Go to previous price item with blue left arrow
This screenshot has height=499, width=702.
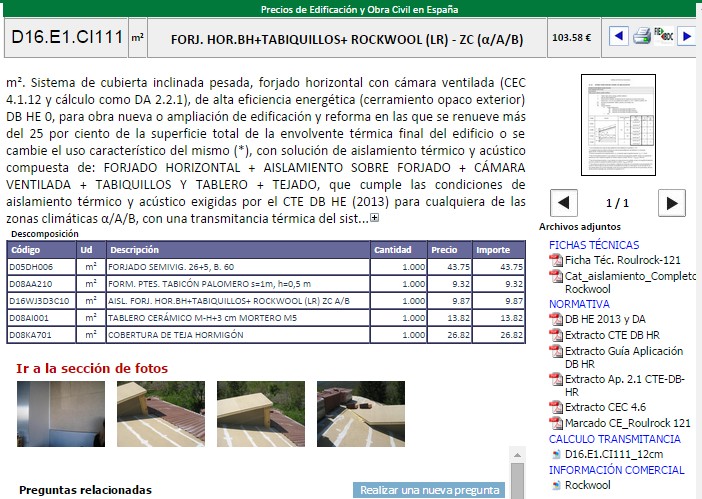click(x=619, y=36)
